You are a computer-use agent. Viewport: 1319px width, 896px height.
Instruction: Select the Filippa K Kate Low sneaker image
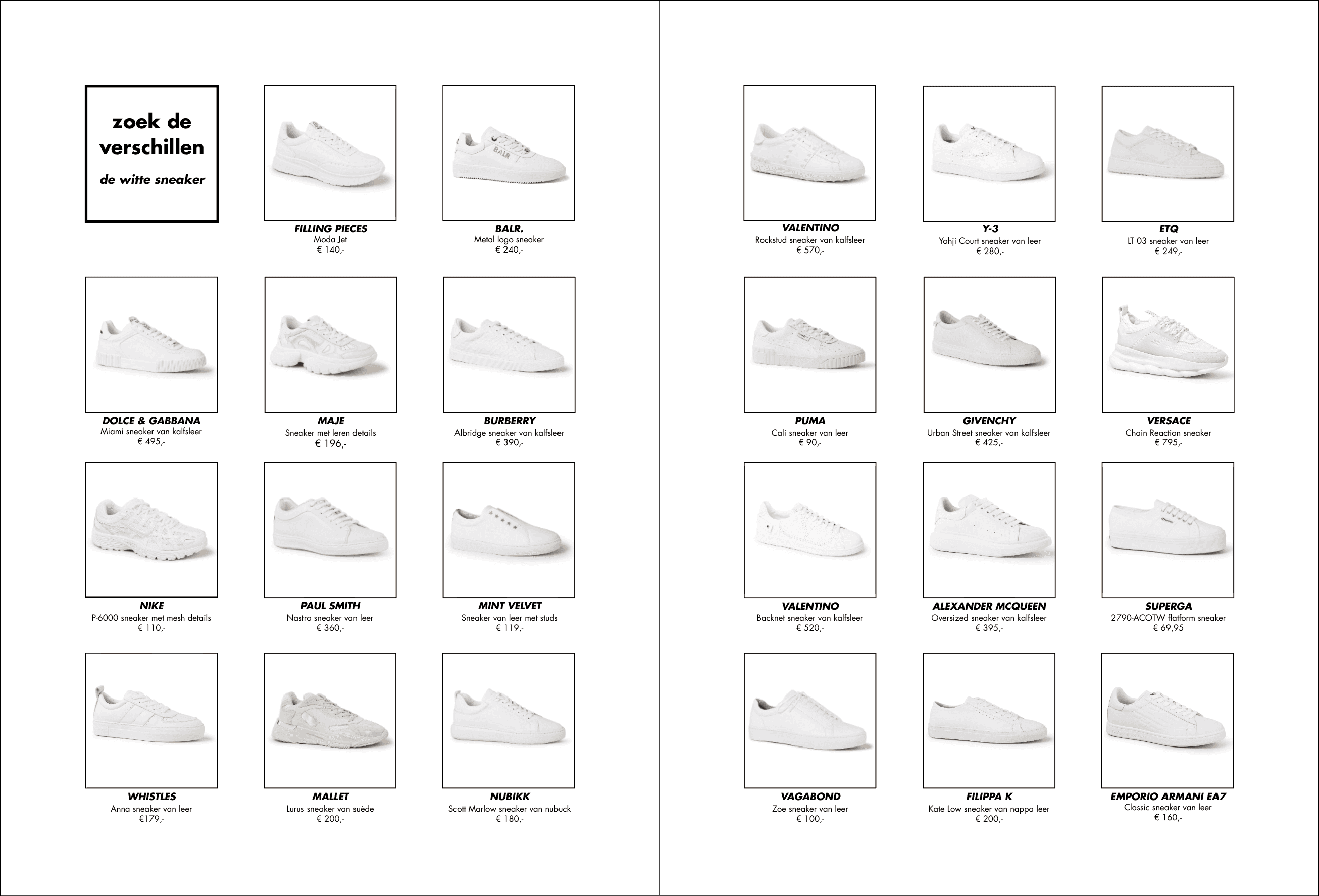989,721
